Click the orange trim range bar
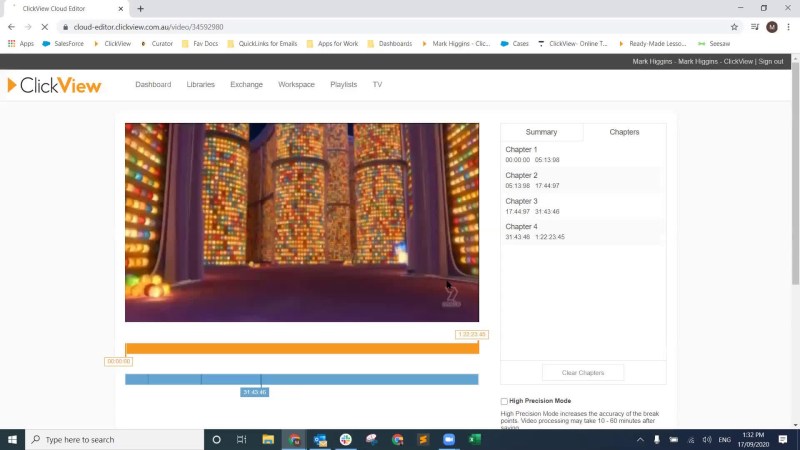This screenshot has width=800, height=450. 302,348
